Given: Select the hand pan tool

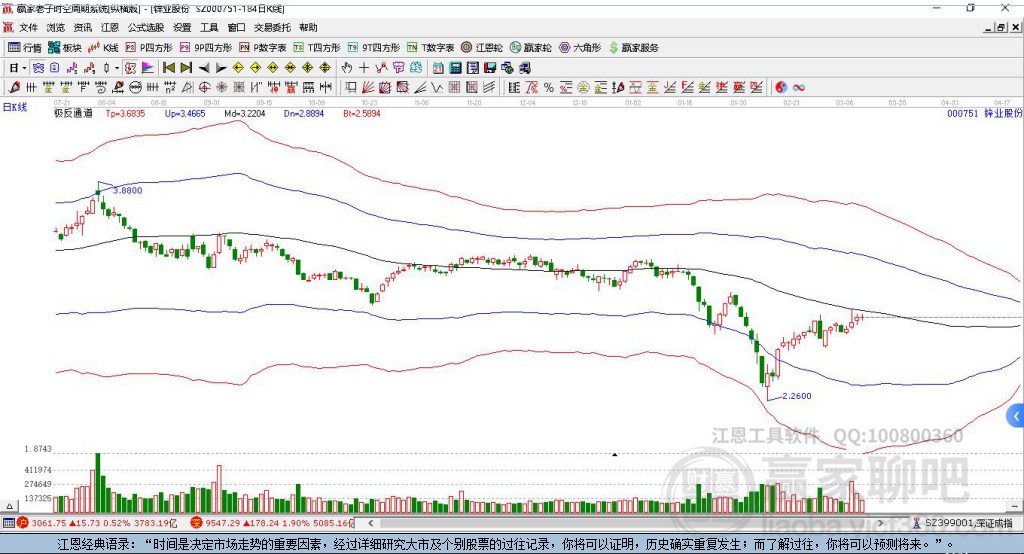Looking at the screenshot, I should point(347,68).
